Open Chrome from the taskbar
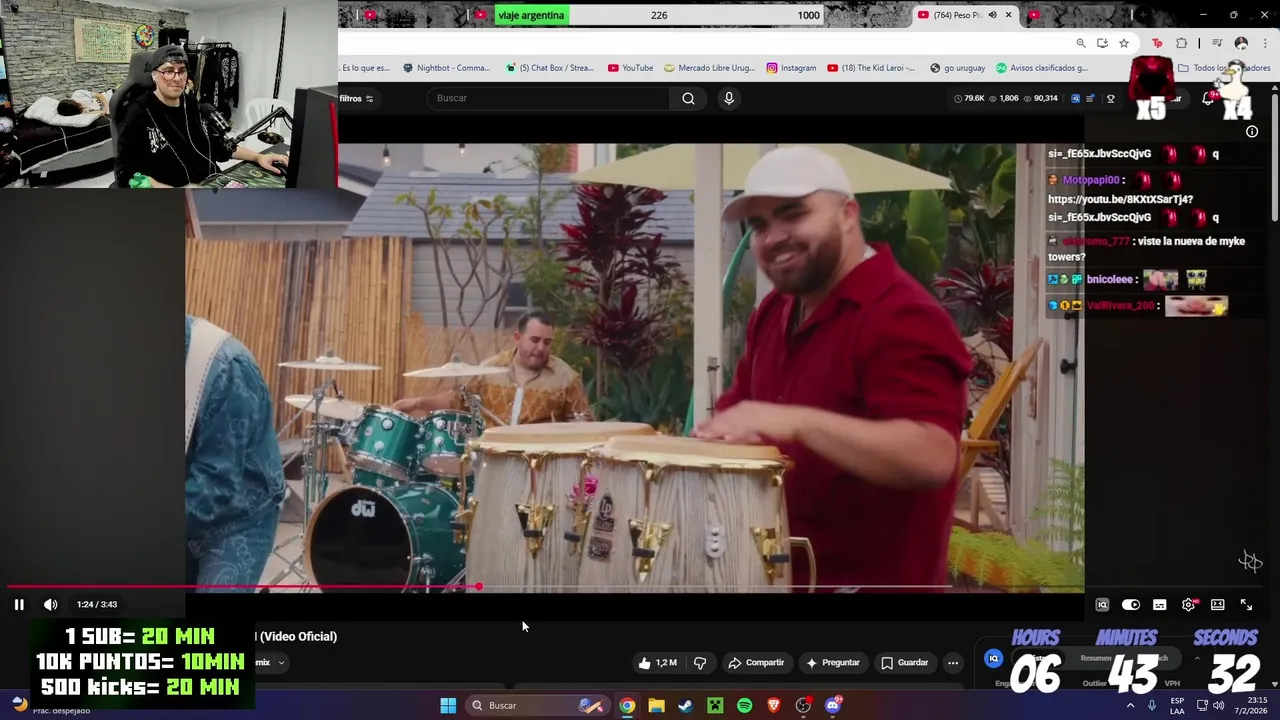This screenshot has height=720, width=1280. (627, 705)
